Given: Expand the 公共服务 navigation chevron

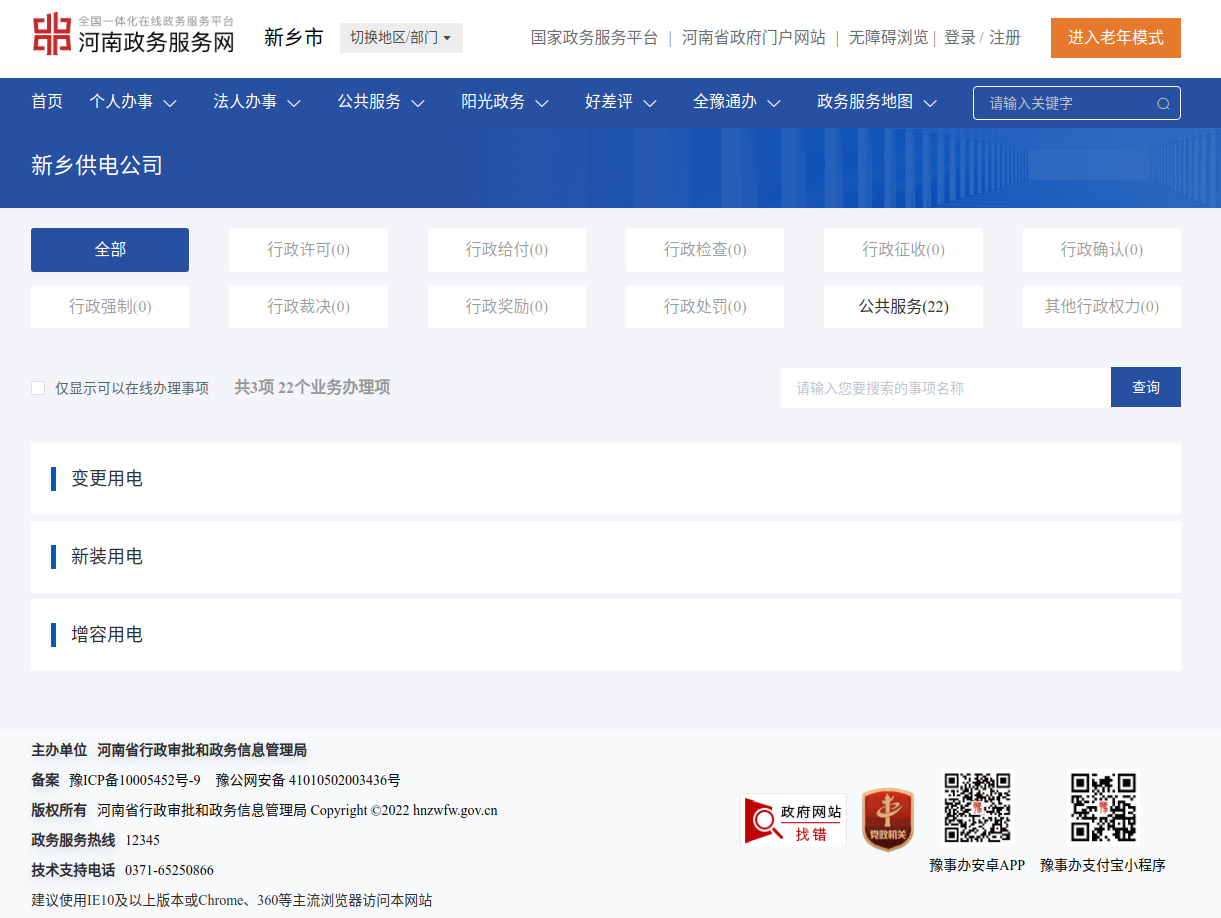Looking at the screenshot, I should pos(418,103).
